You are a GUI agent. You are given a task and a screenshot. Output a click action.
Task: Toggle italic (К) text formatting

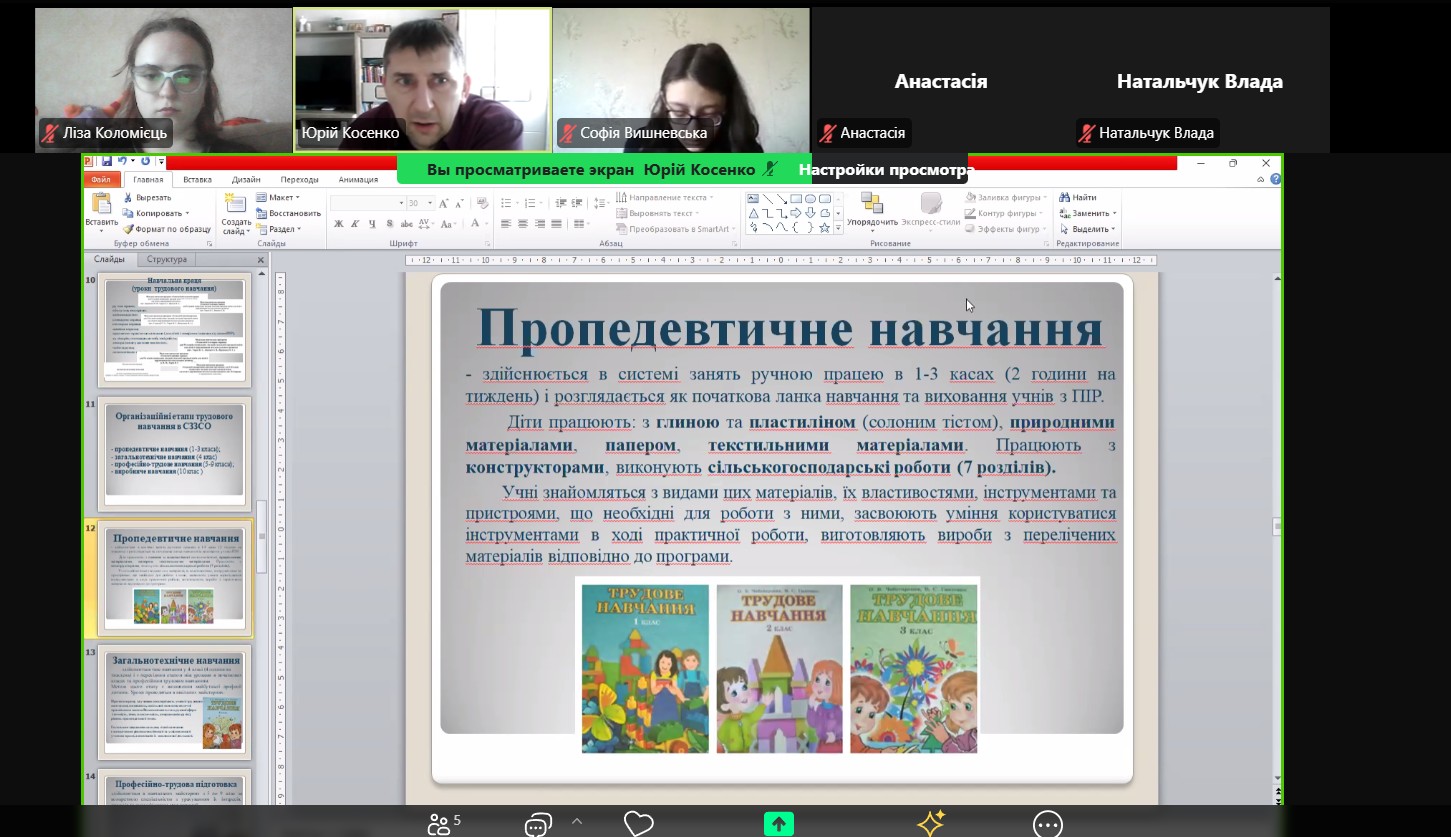tap(355, 224)
